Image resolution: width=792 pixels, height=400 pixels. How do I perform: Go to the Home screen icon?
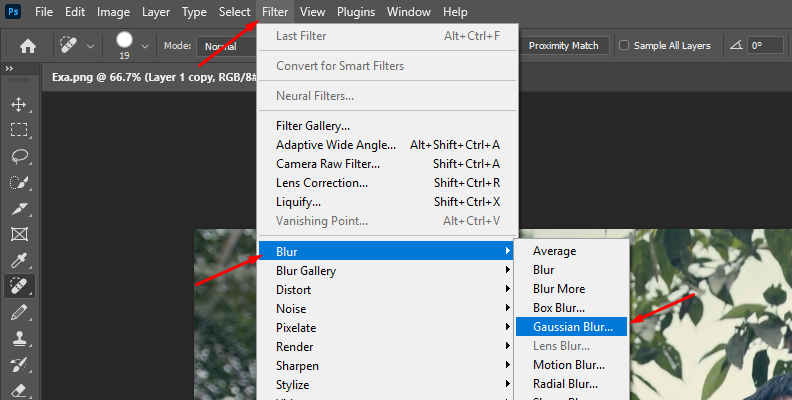(x=28, y=46)
